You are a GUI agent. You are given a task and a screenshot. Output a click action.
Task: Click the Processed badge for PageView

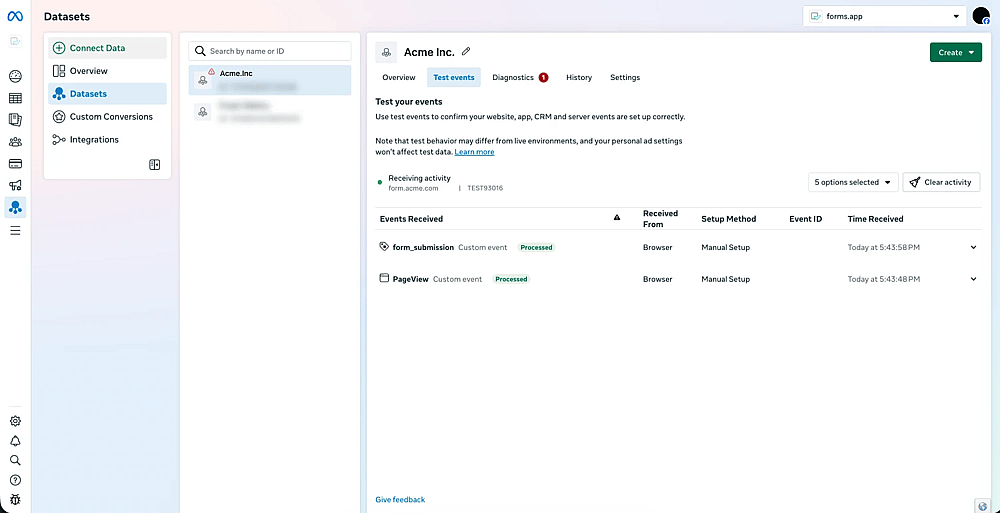[511, 279]
